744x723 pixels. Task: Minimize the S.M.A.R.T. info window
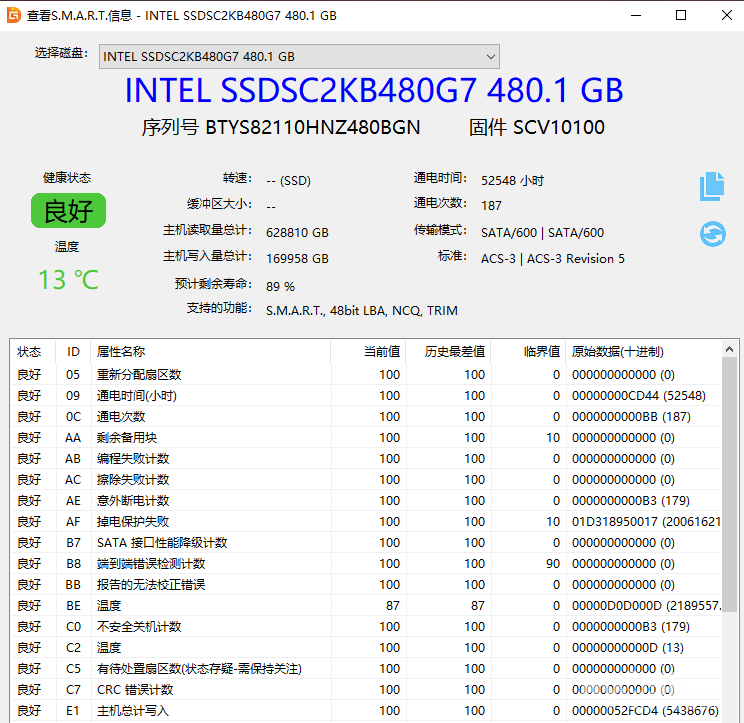635,15
